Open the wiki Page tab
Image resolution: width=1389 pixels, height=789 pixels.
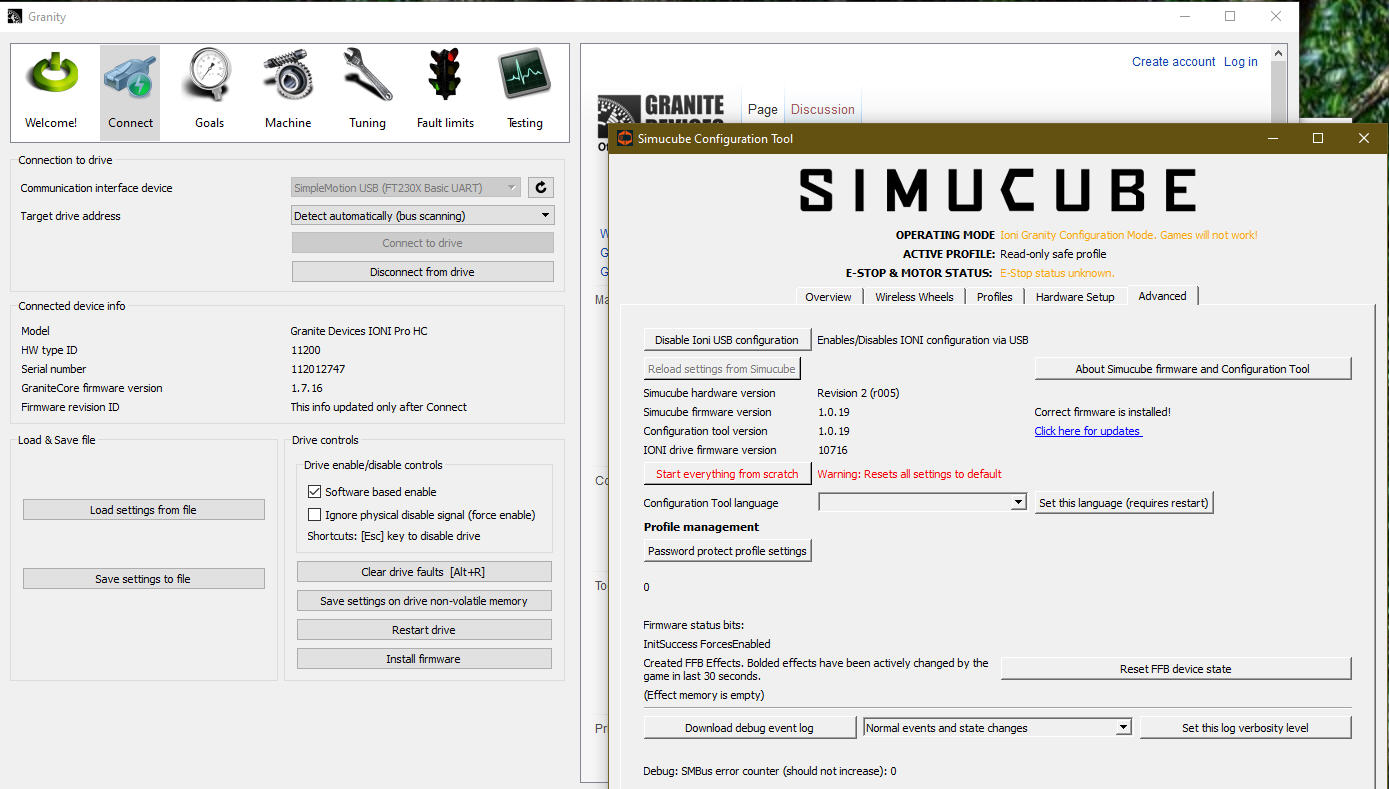[x=762, y=109]
